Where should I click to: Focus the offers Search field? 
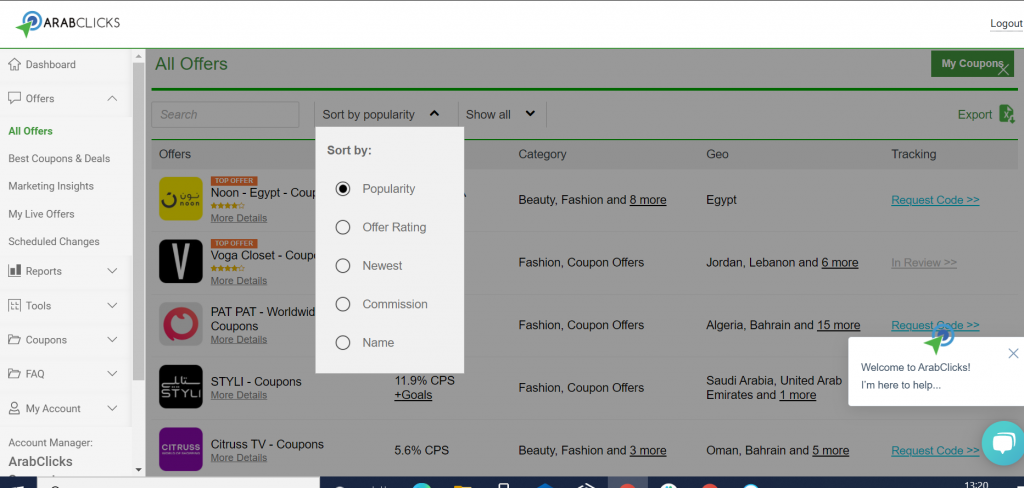[x=225, y=114]
